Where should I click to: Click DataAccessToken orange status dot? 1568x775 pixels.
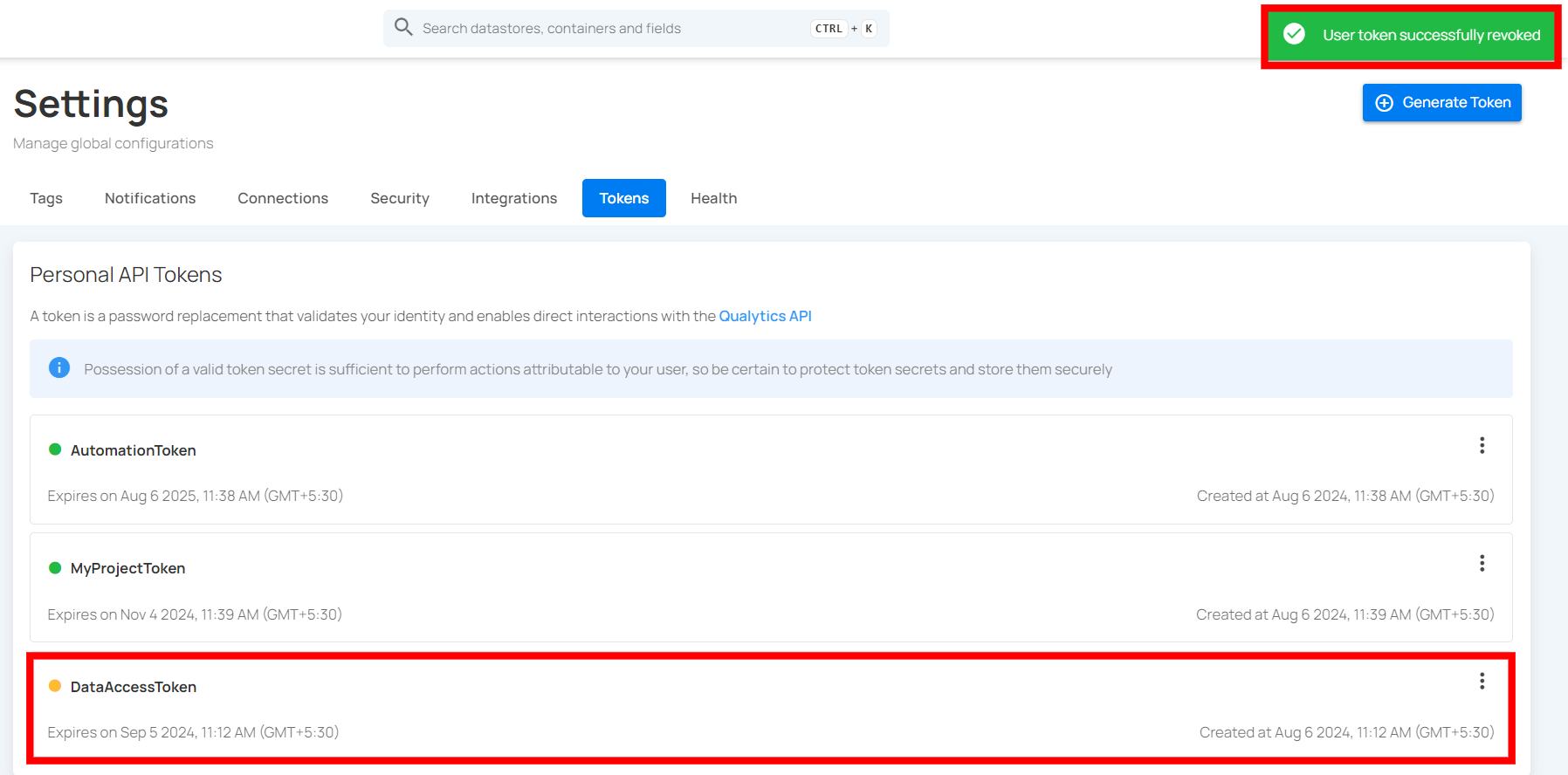click(55, 686)
